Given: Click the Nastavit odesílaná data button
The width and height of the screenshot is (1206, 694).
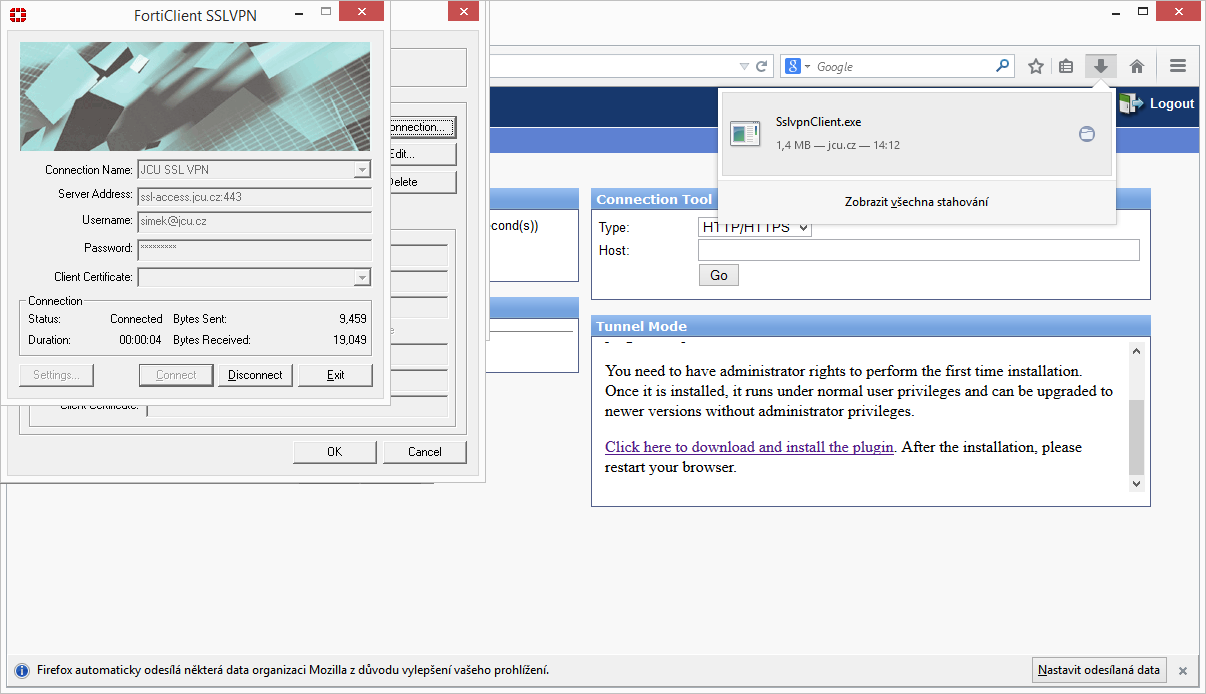Looking at the screenshot, I should pos(1098,670).
